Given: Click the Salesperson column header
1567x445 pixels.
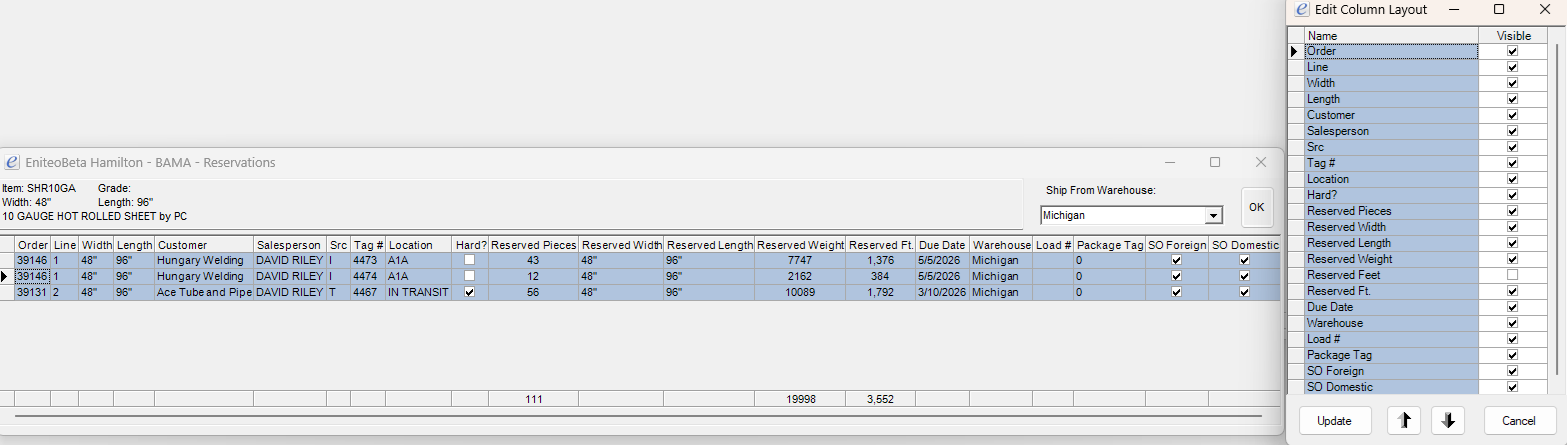Looking at the screenshot, I should point(289,245).
